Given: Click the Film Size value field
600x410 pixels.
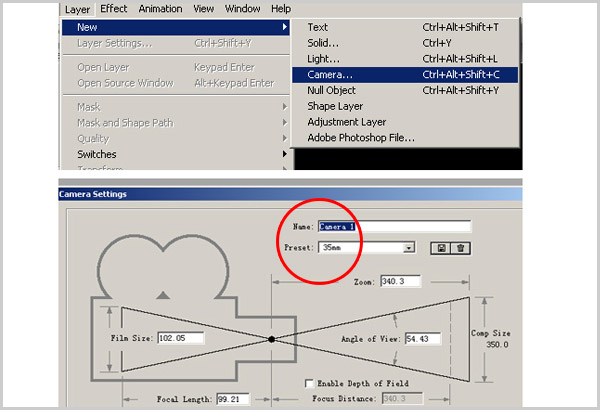Looking at the screenshot, I should click(x=181, y=338).
